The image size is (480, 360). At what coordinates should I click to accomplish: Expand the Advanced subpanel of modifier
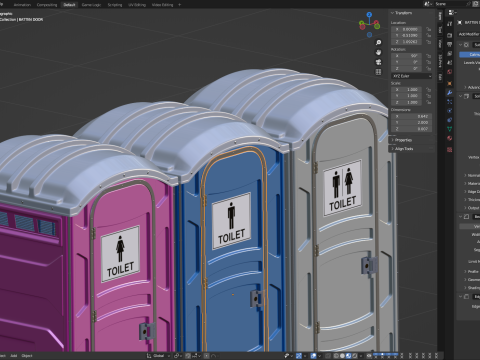pyautogui.click(x=472, y=87)
